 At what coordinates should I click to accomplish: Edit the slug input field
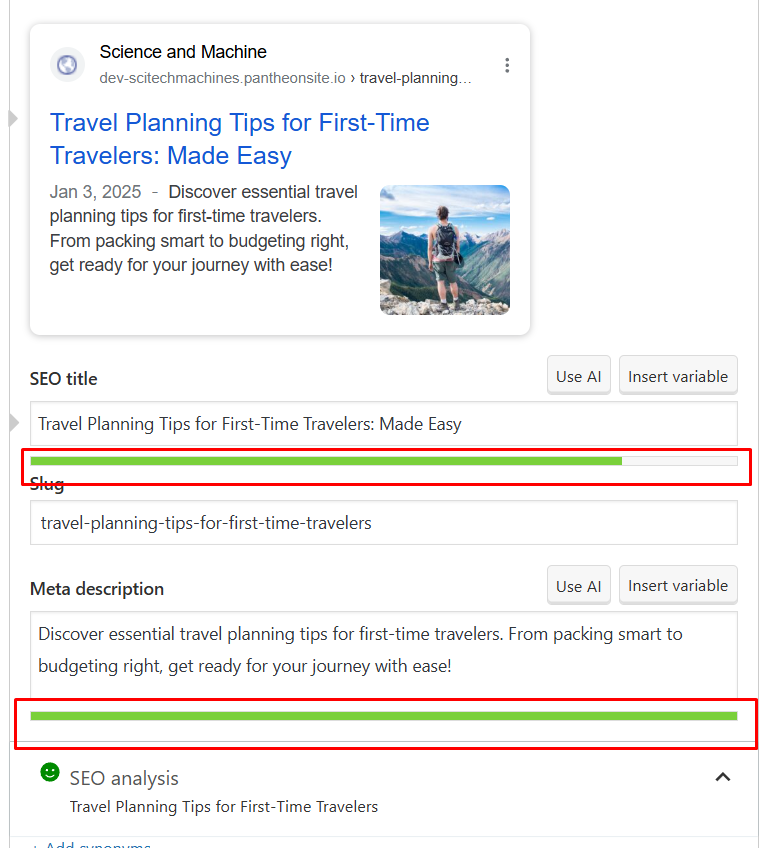383,522
